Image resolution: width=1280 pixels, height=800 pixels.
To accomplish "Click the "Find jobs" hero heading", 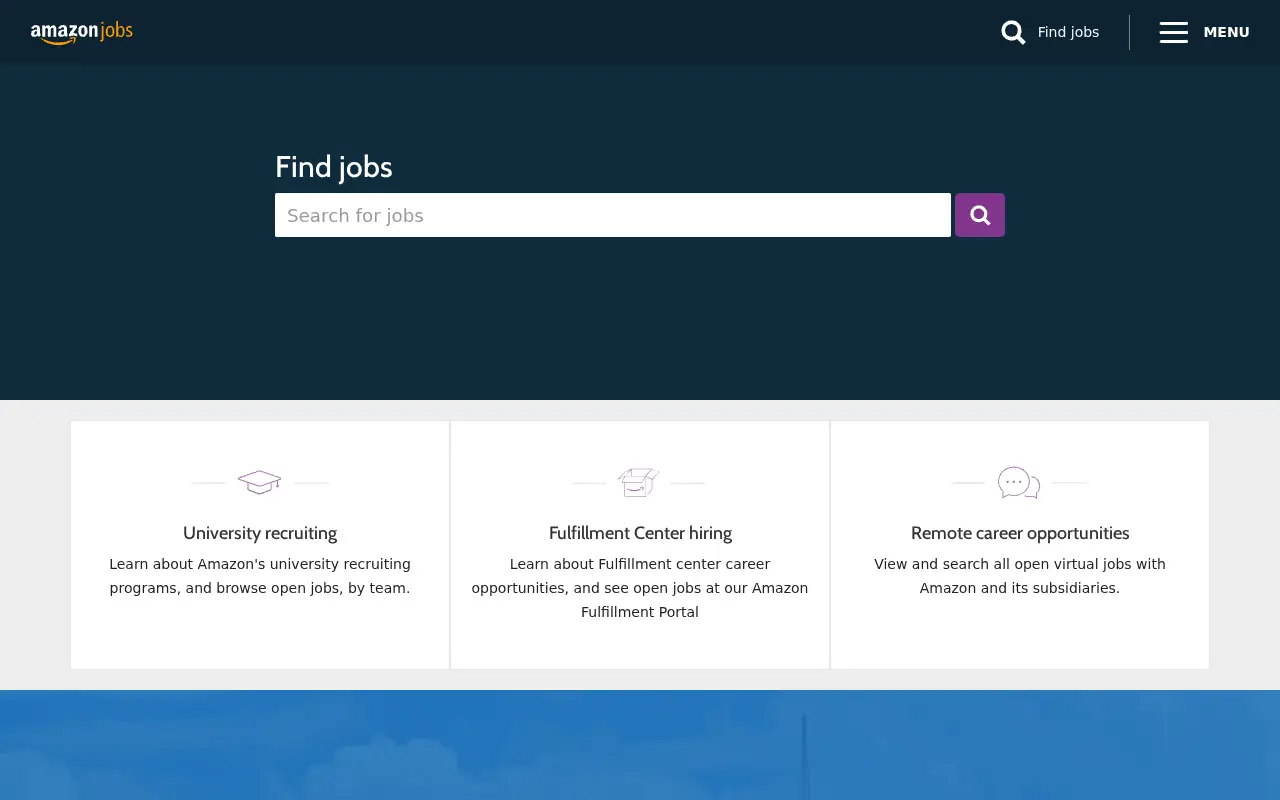I will [x=334, y=167].
